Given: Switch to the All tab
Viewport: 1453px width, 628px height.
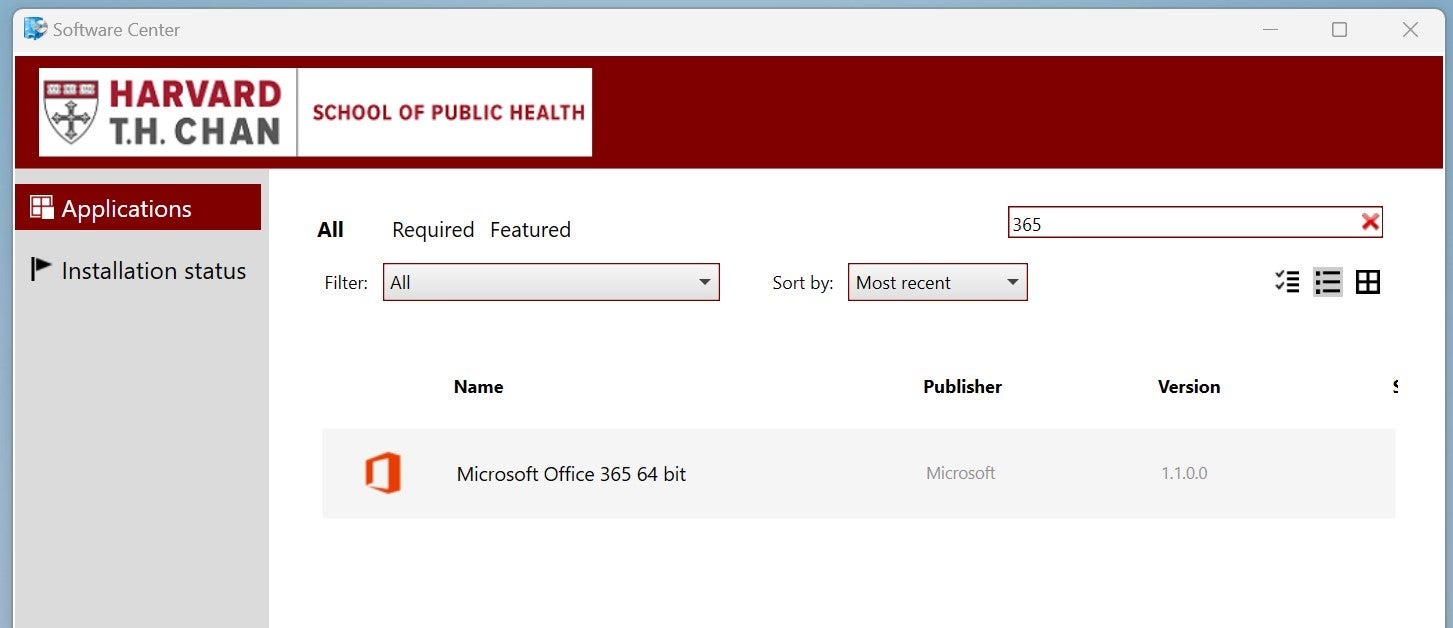Looking at the screenshot, I should tap(330, 230).
